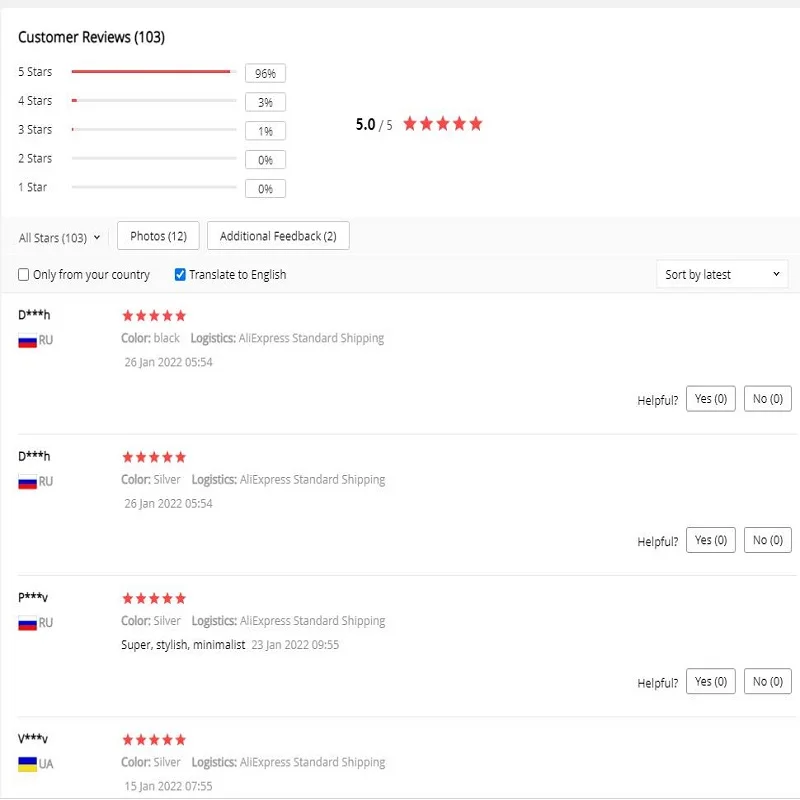Click the star rating on V***v's review
The width and height of the screenshot is (800, 800).
[154, 740]
